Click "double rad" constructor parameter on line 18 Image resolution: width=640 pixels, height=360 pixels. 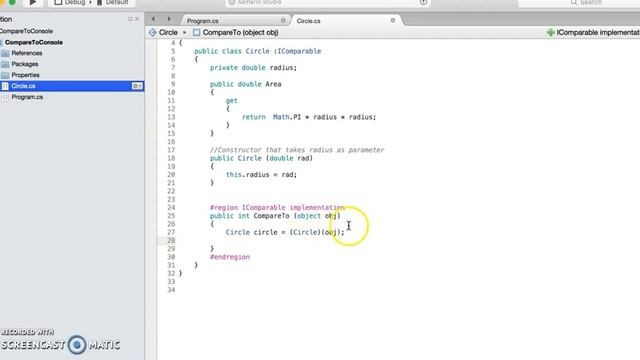tap(289, 158)
